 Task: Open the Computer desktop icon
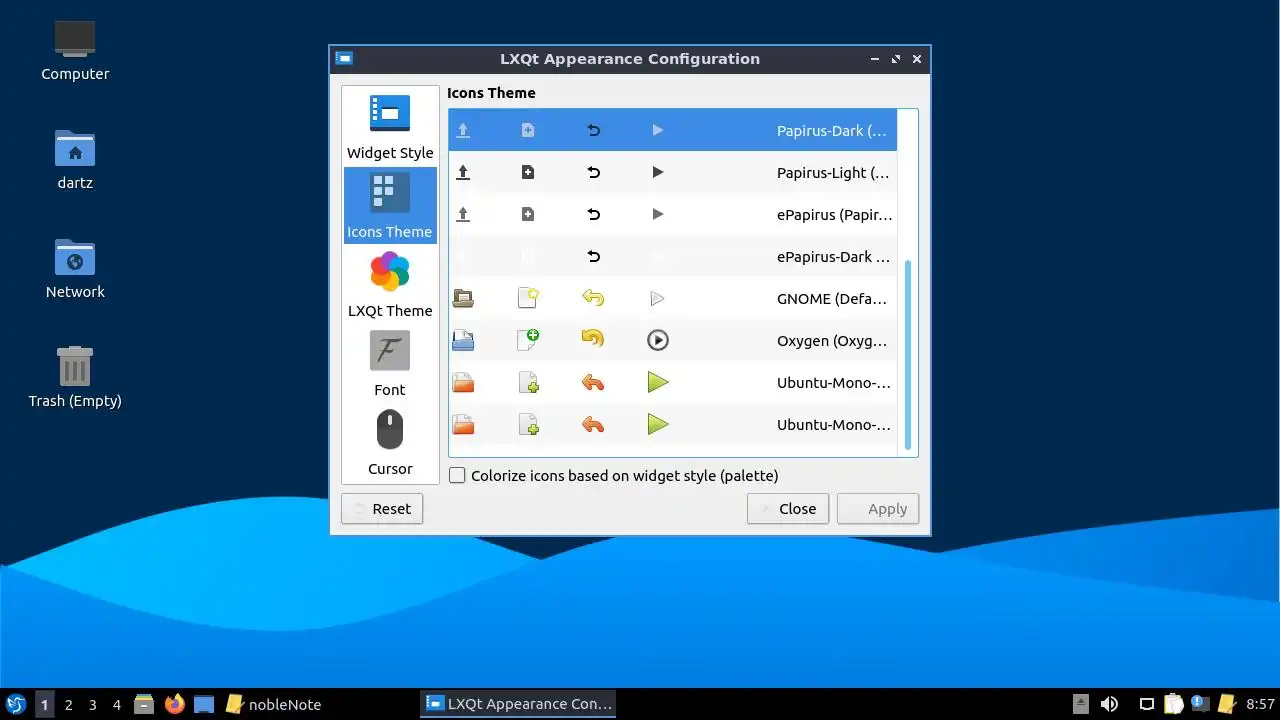pyautogui.click(x=75, y=50)
